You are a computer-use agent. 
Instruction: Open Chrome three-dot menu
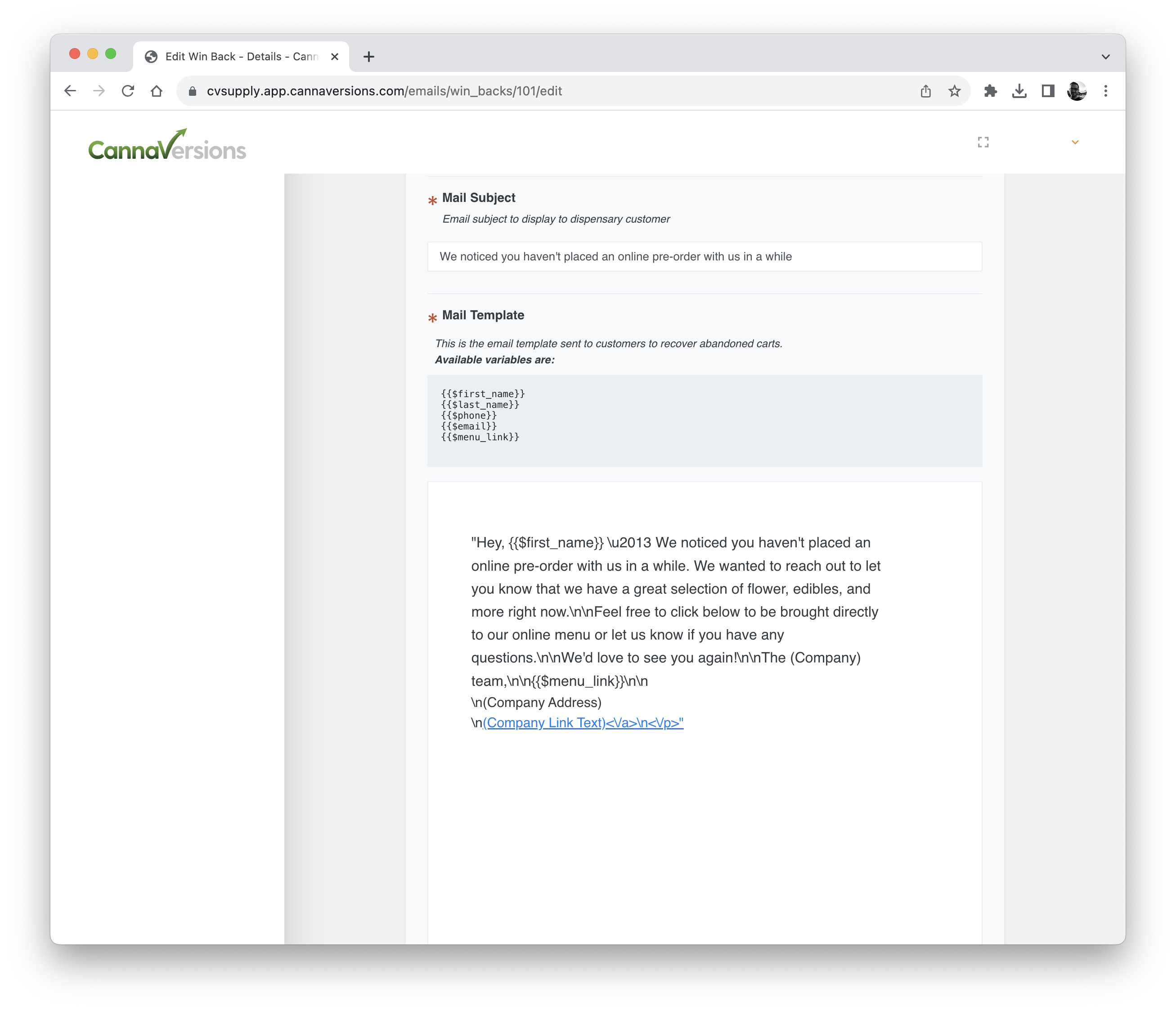[1106, 91]
